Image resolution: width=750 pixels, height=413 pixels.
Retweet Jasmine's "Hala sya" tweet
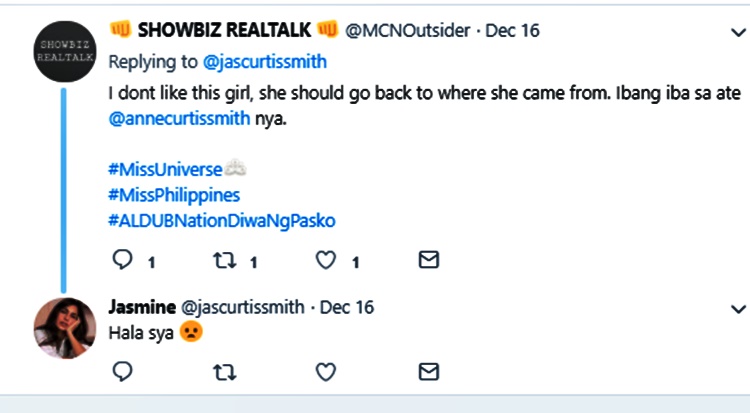click(x=226, y=372)
